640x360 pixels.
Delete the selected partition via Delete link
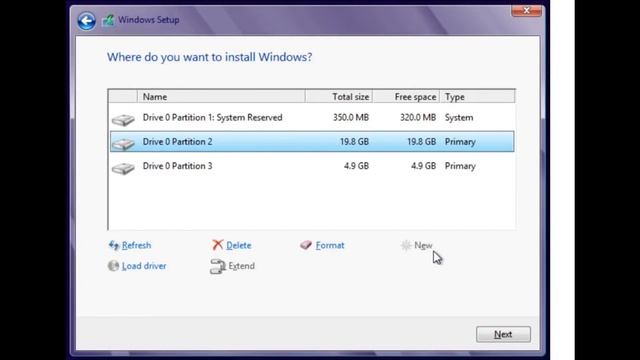coord(239,245)
